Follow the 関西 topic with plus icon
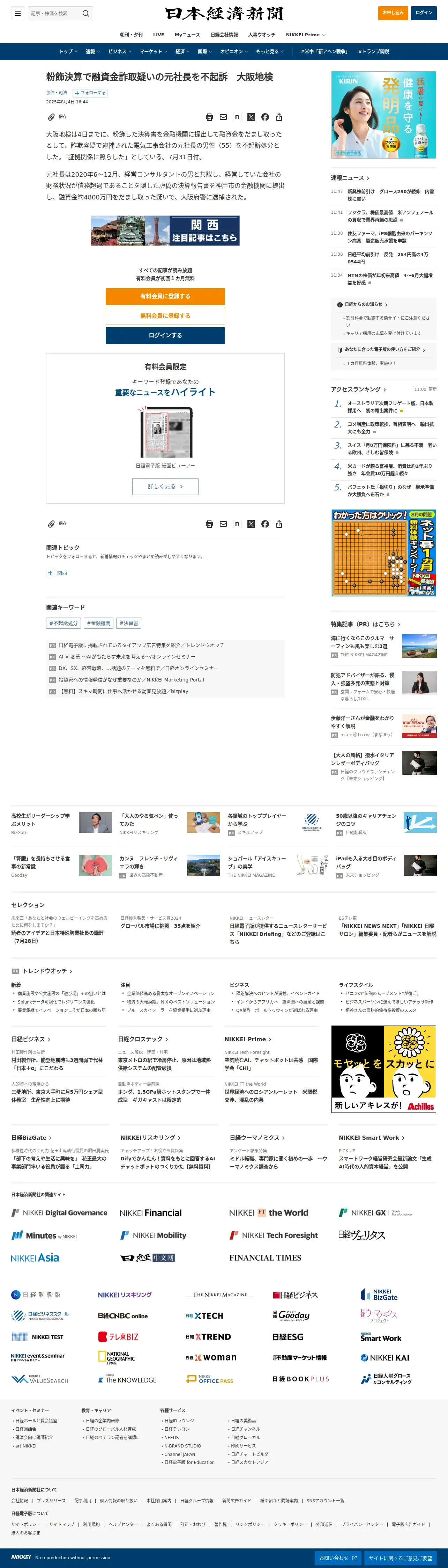Viewport: 448px width, 1568px height. tap(51, 573)
